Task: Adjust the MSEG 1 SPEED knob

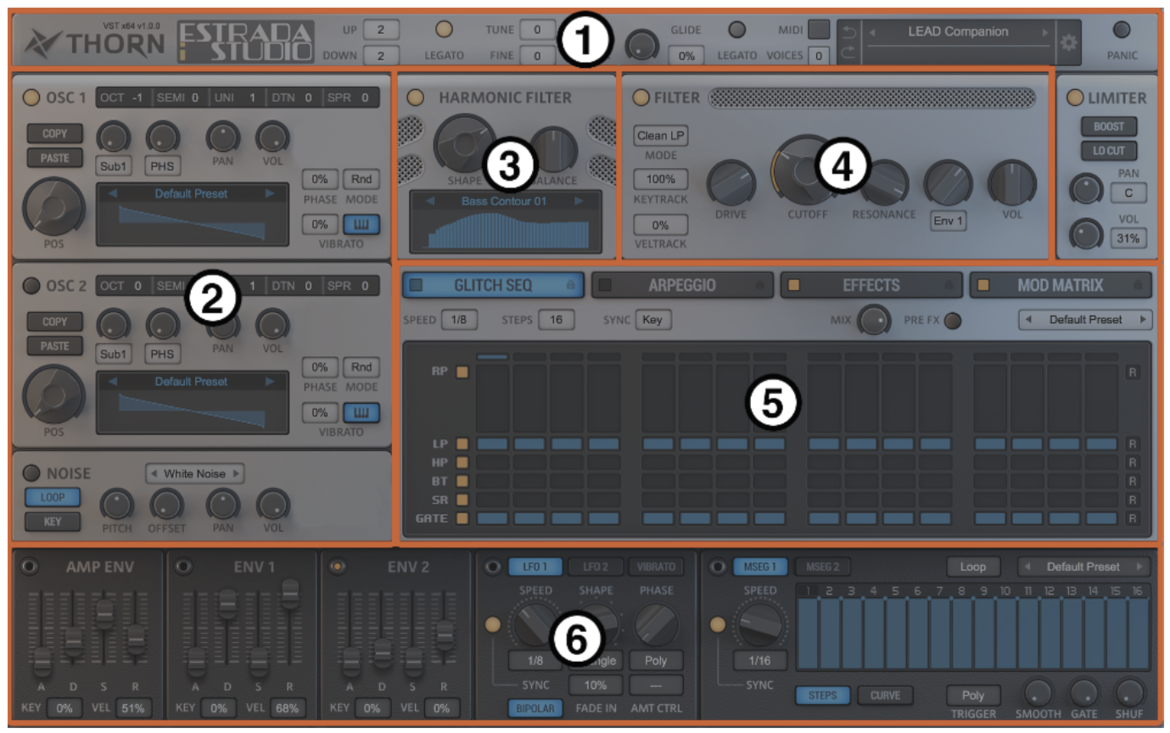Action: tap(760, 624)
